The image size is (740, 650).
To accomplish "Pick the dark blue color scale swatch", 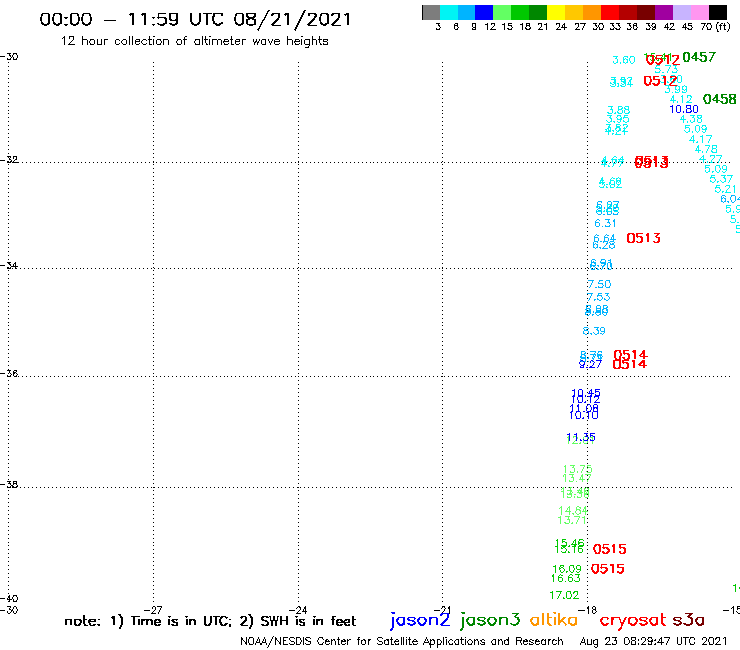I will [484, 12].
